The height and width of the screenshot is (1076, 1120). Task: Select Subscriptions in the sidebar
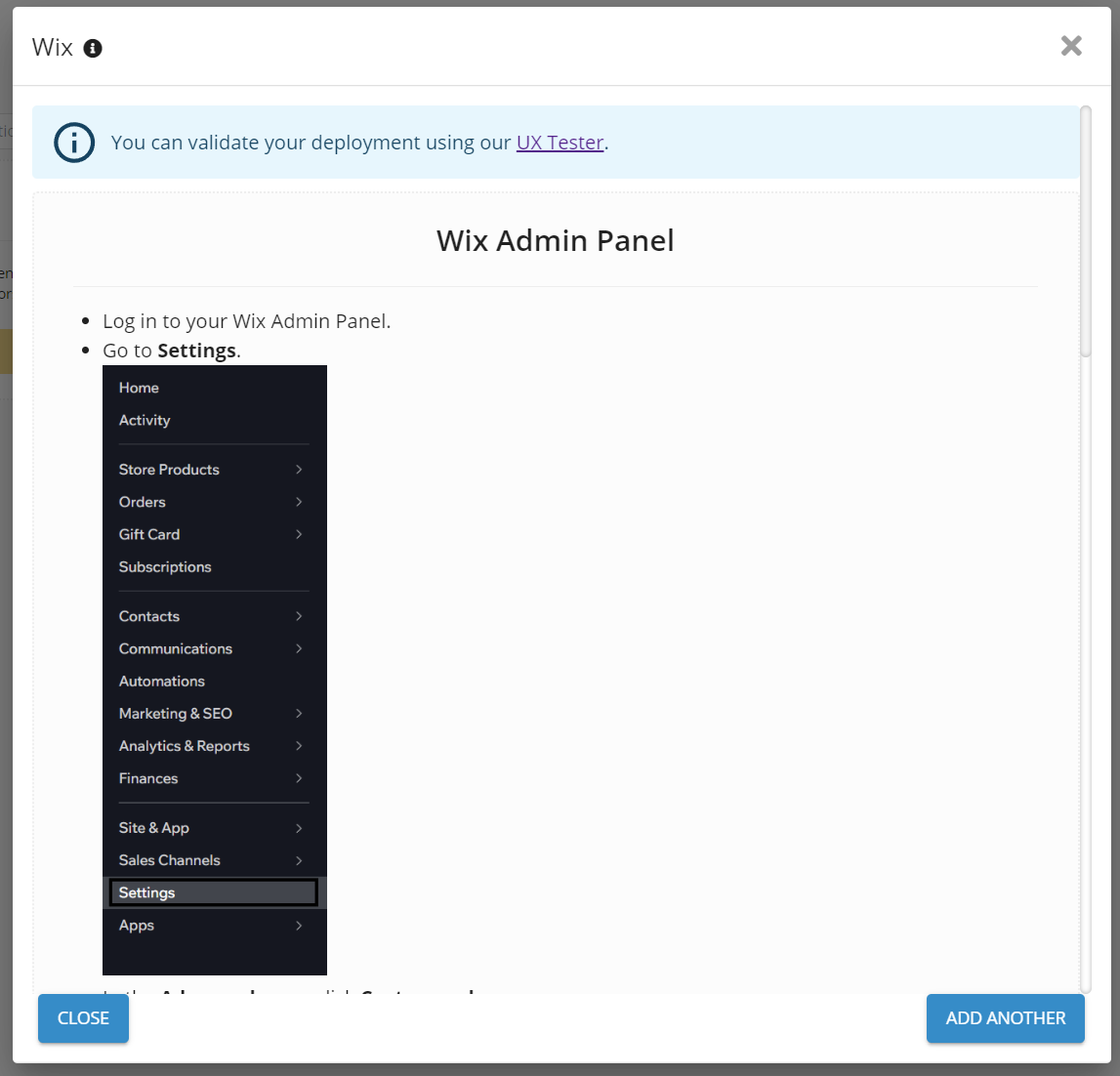(x=165, y=567)
